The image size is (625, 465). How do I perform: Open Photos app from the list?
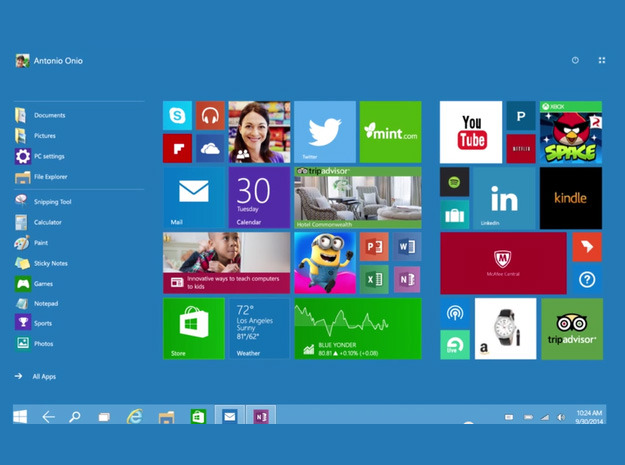[34, 343]
